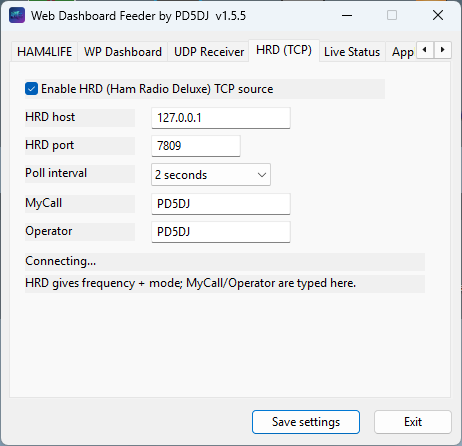Uncheck Enable HRD TCP source checkbox
The height and width of the screenshot is (446, 462).
(x=31, y=89)
